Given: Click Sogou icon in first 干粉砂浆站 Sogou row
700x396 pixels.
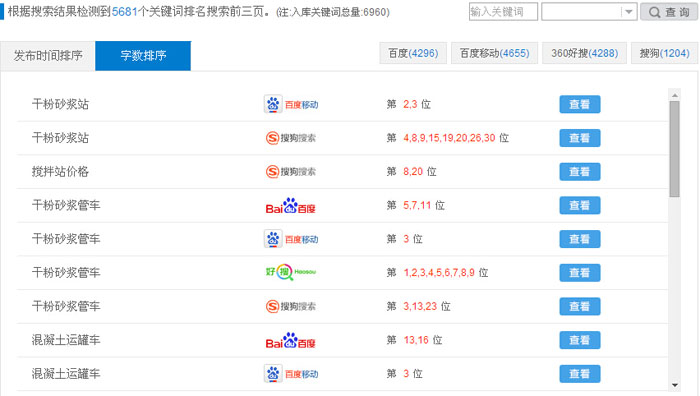Looking at the screenshot, I should click(x=291, y=138).
